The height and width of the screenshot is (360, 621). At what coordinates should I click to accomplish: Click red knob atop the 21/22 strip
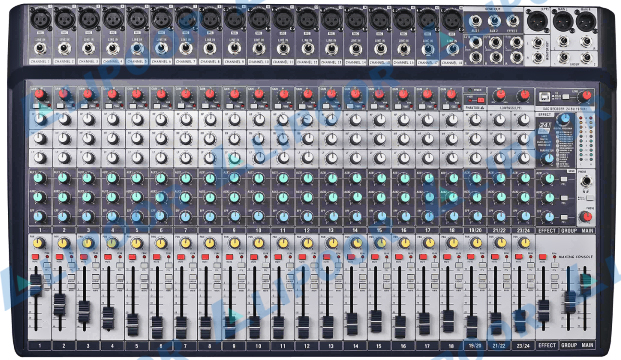tap(500, 95)
